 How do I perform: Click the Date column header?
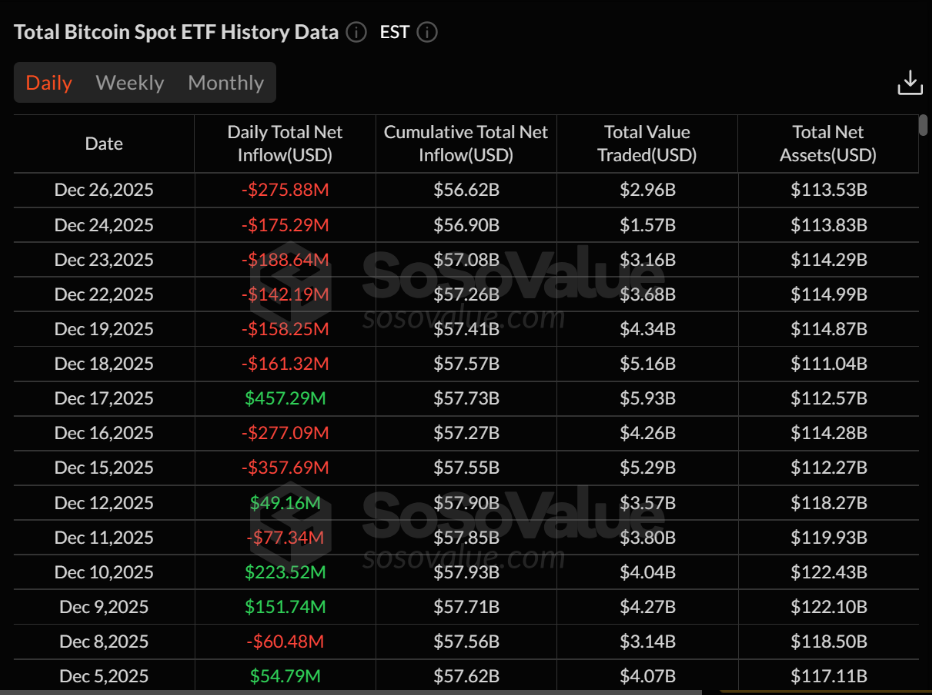[x=104, y=144]
